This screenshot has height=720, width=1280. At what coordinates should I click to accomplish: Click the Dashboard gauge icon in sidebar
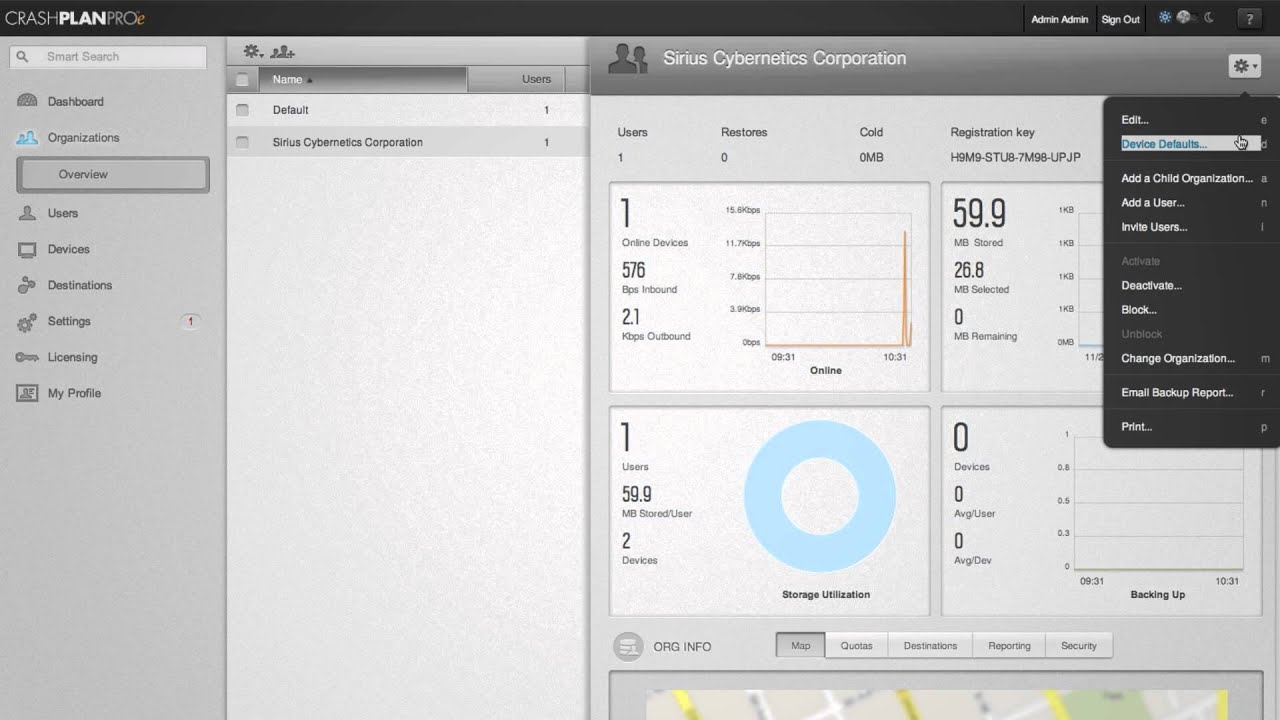click(27, 101)
